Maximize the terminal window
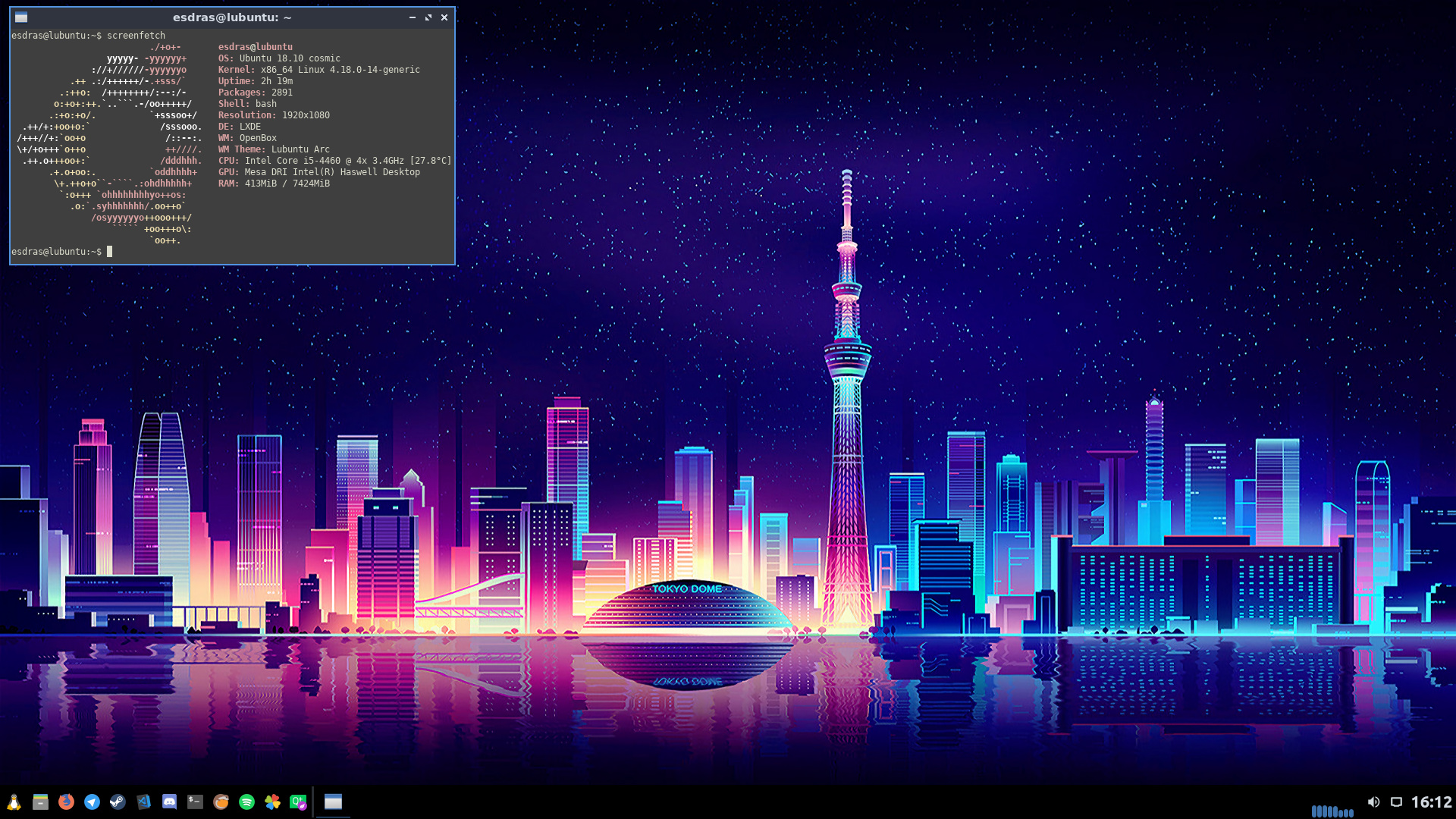1456x819 pixels. click(428, 17)
